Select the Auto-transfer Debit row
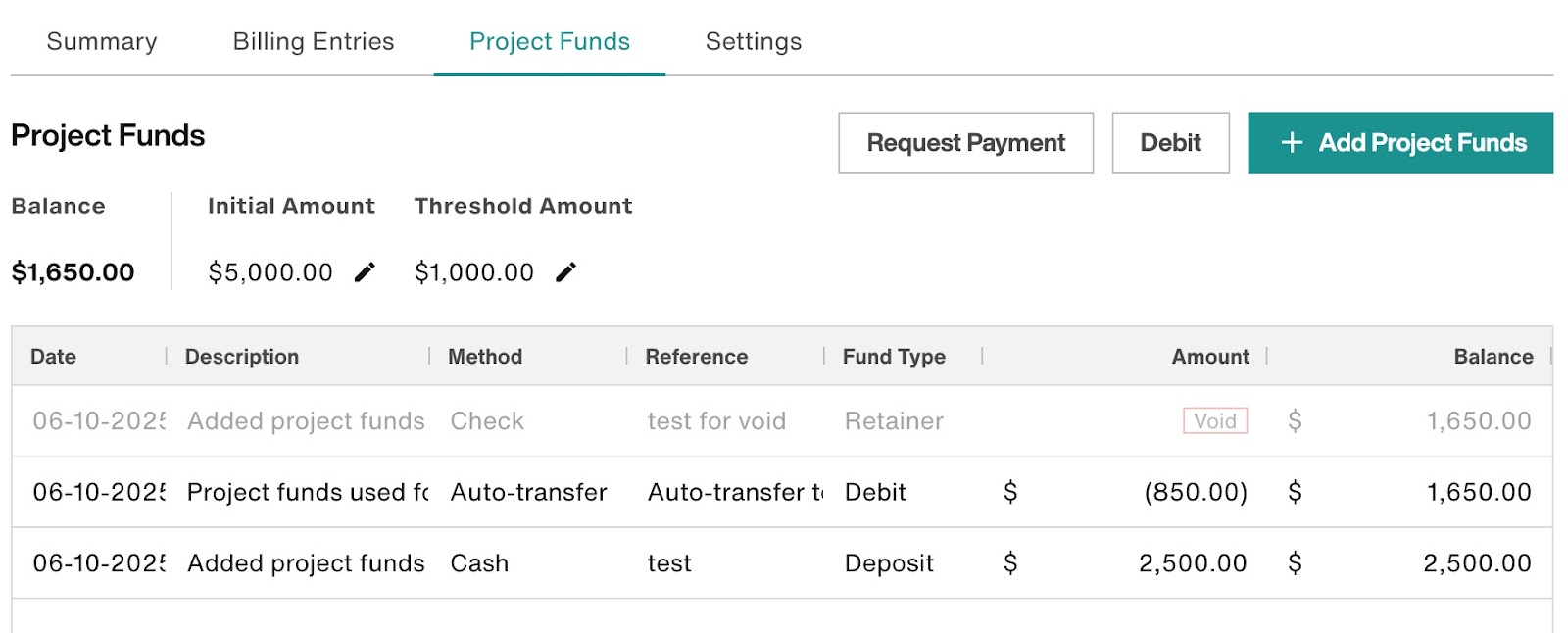Viewport: 1568px width, 633px height. tap(782, 492)
